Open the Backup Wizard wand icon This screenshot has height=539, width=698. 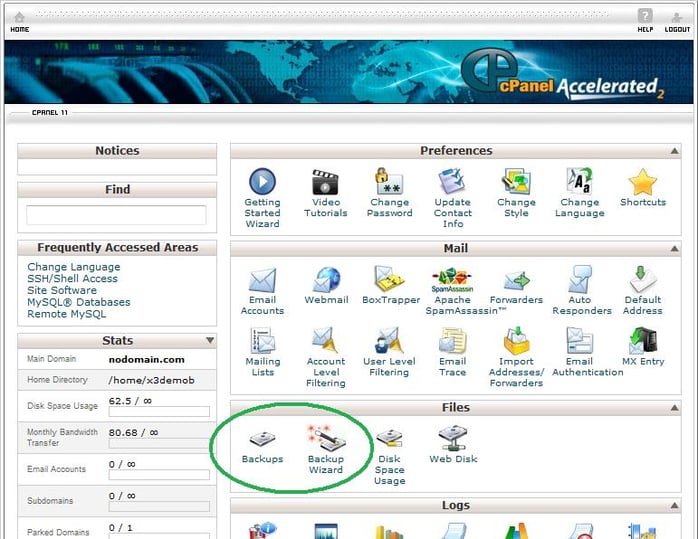tap(326, 438)
